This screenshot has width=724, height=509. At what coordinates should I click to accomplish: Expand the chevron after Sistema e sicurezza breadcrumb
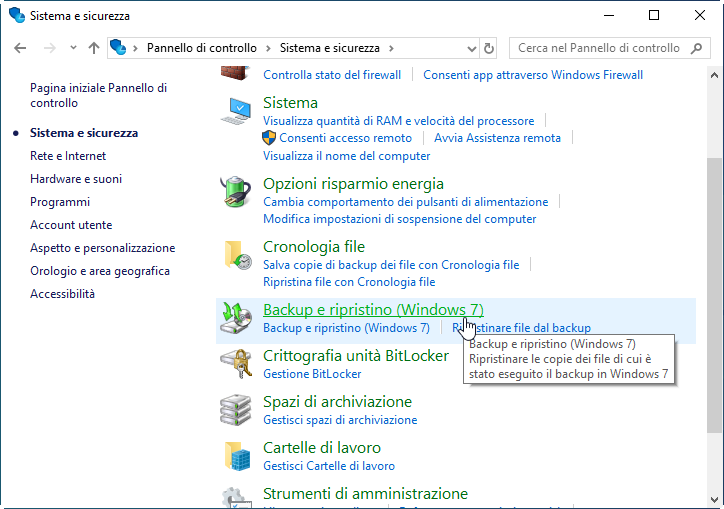pyautogui.click(x=390, y=48)
